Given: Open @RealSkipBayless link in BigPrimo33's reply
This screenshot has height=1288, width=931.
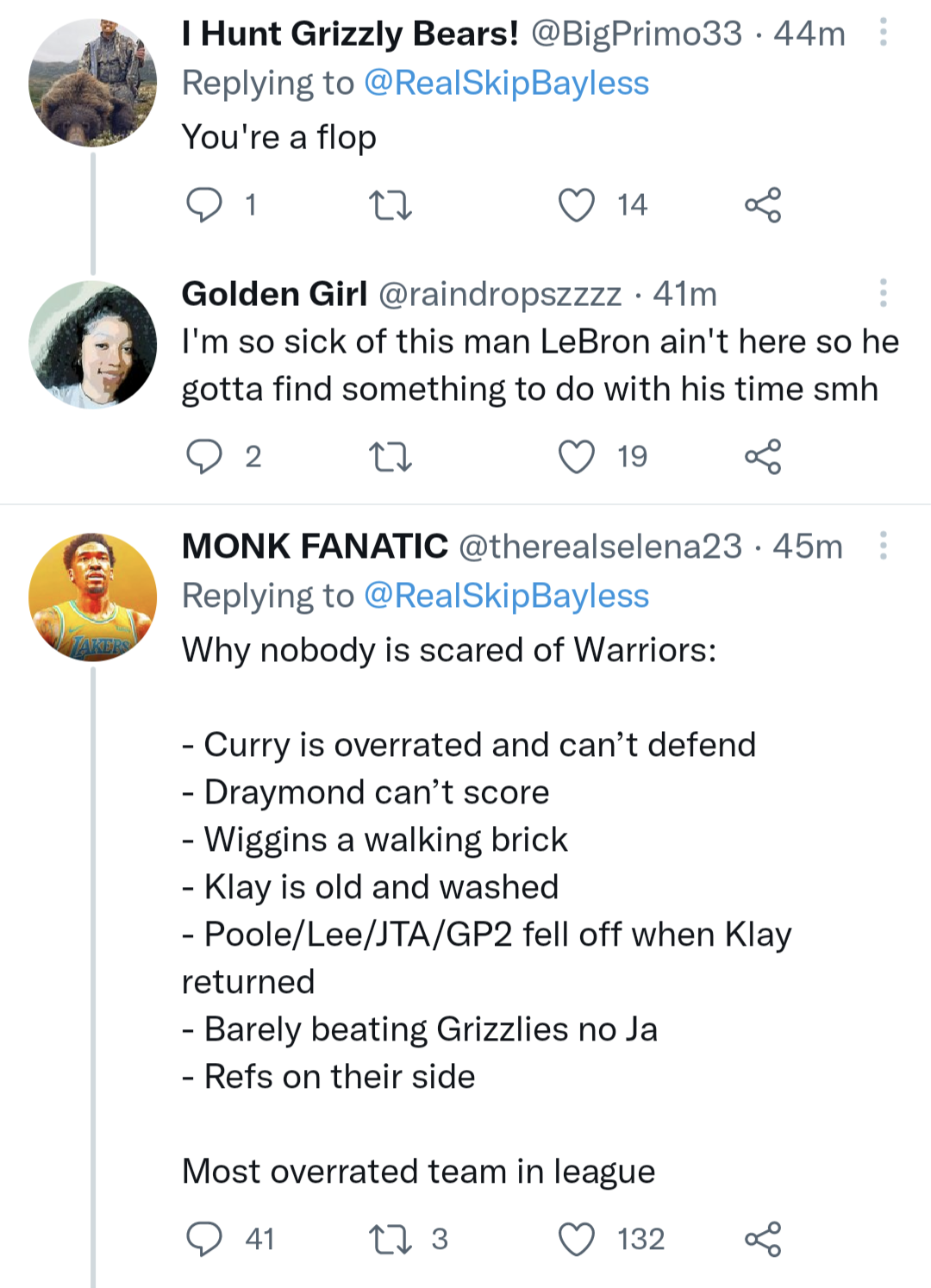Looking at the screenshot, I should (x=506, y=84).
